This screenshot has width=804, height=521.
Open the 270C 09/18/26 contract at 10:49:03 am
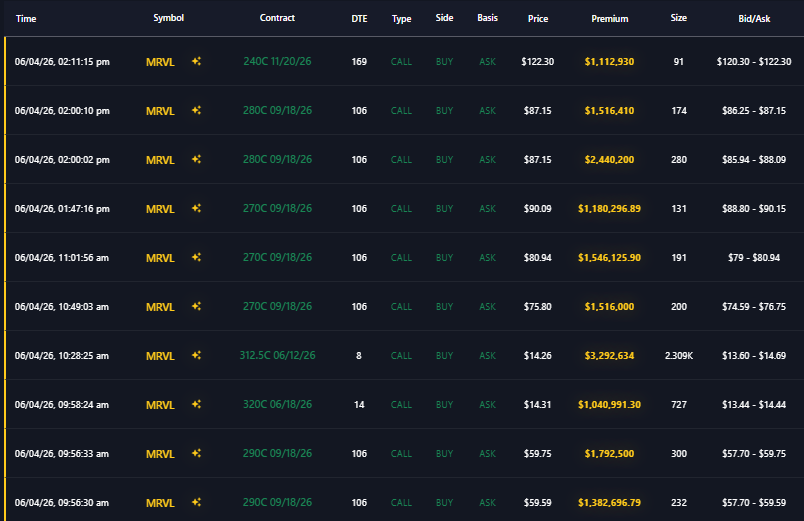pyautogui.click(x=277, y=306)
